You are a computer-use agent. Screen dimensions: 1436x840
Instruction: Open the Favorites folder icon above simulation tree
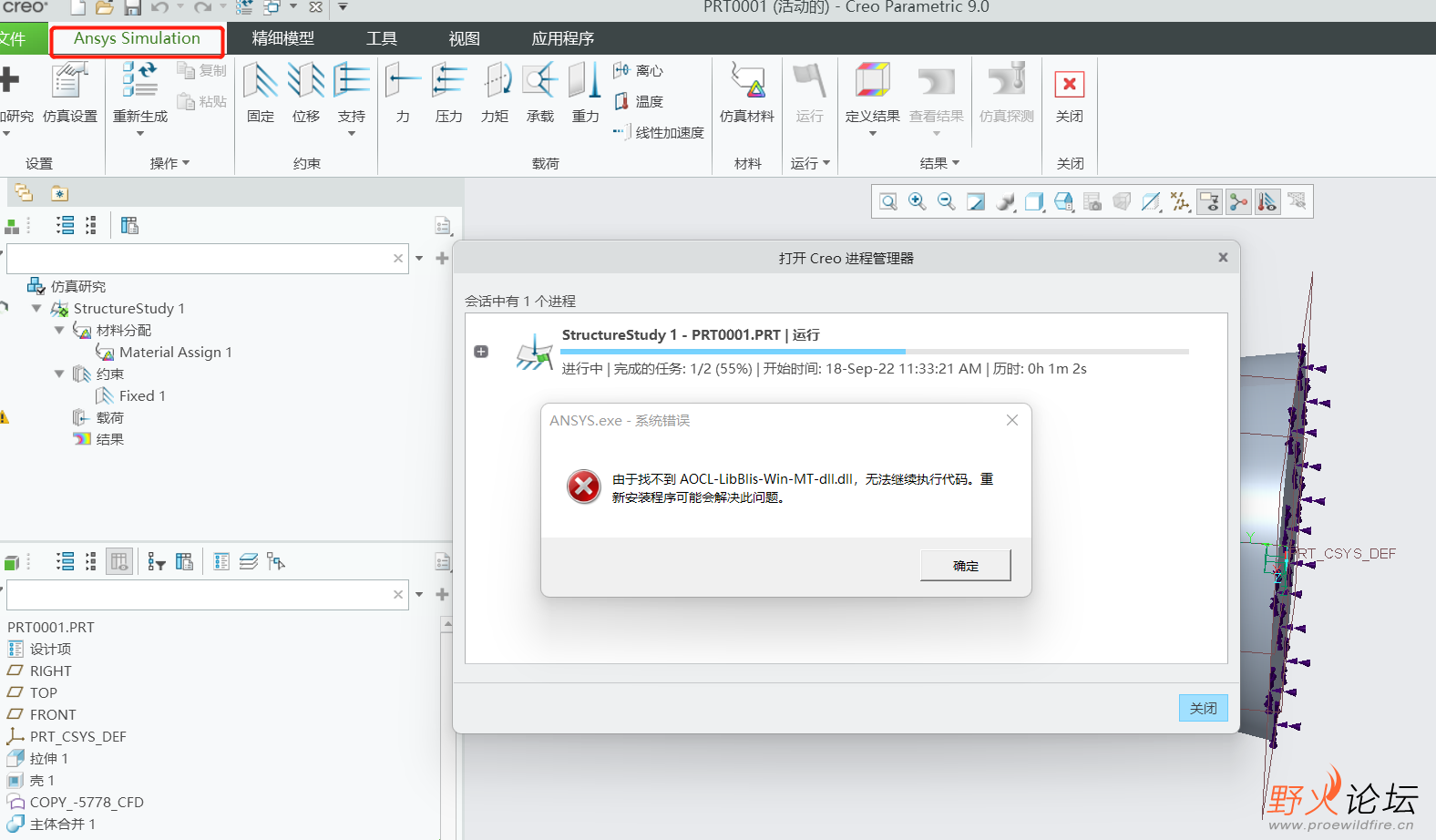pyautogui.click(x=59, y=193)
